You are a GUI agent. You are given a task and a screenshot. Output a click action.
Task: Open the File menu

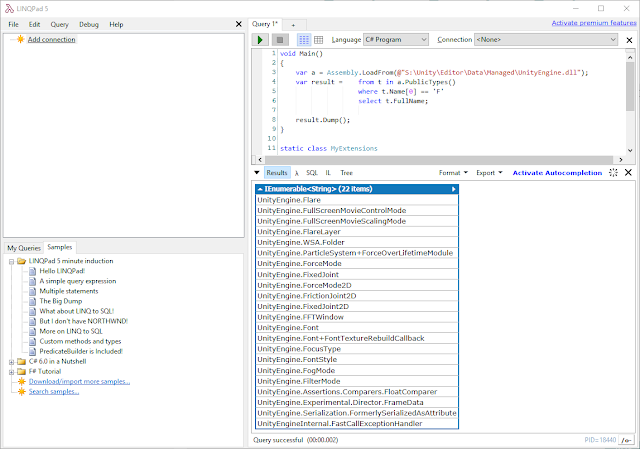[13, 24]
